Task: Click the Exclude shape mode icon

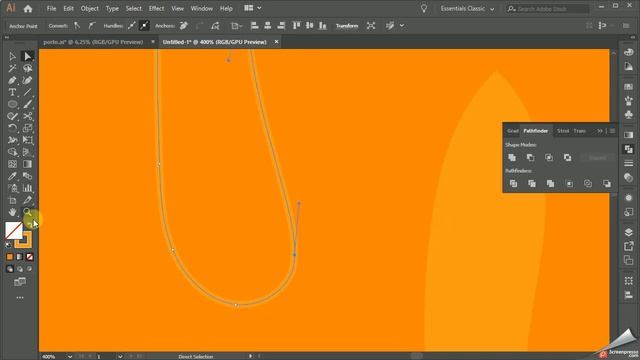Action: coord(567,158)
